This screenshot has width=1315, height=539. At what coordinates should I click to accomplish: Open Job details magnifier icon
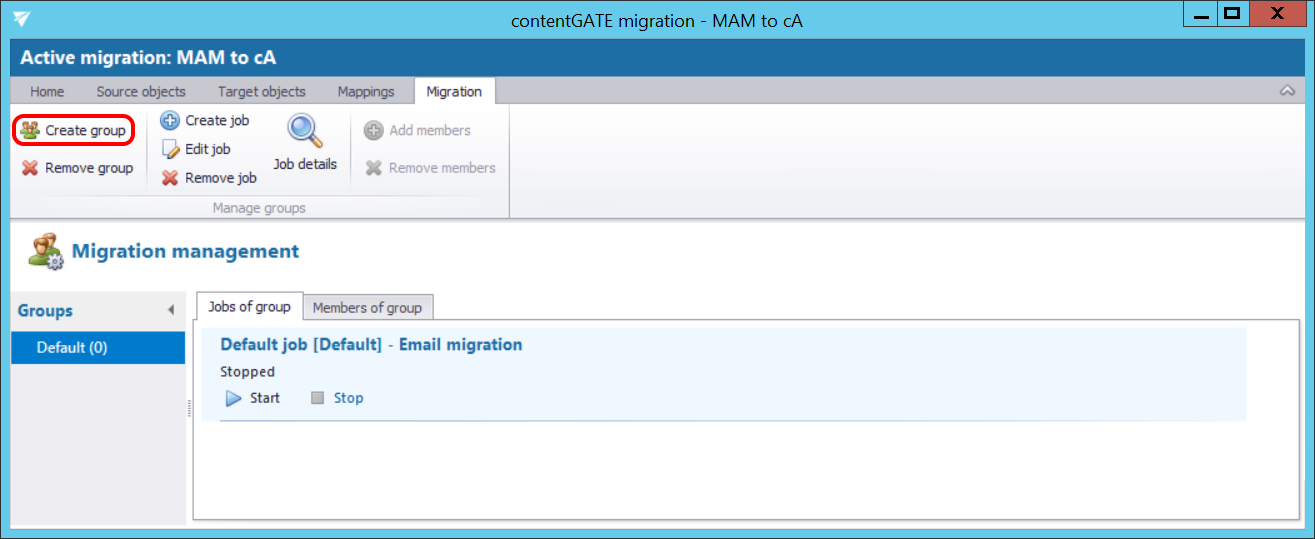click(x=304, y=131)
